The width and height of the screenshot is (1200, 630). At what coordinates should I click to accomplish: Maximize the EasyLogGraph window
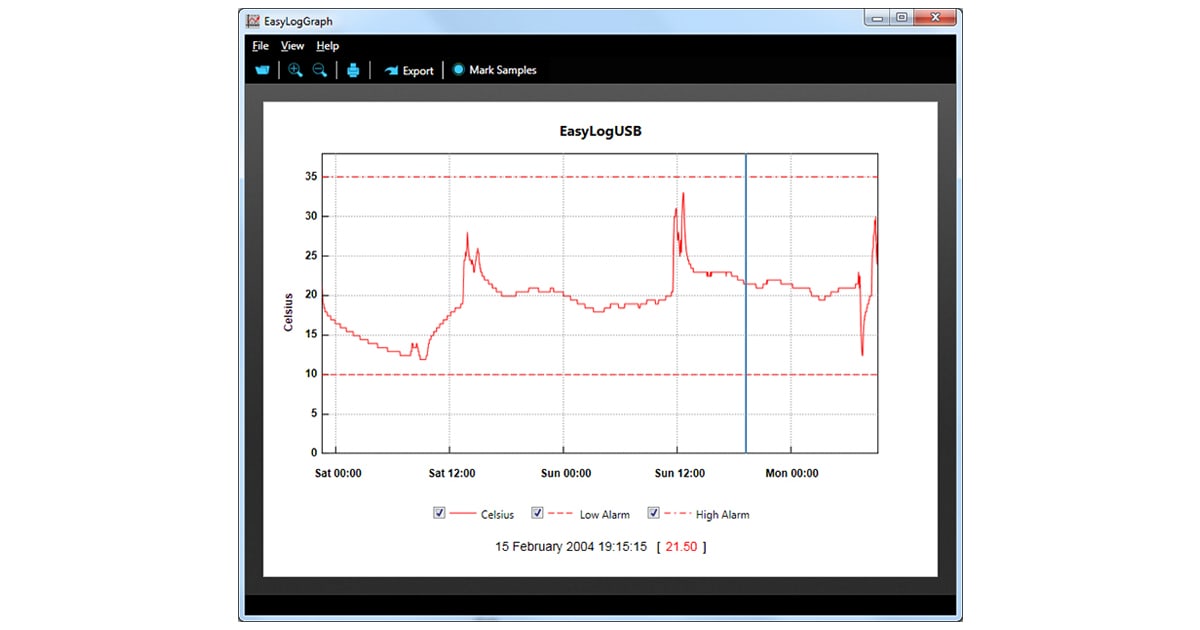tap(902, 17)
